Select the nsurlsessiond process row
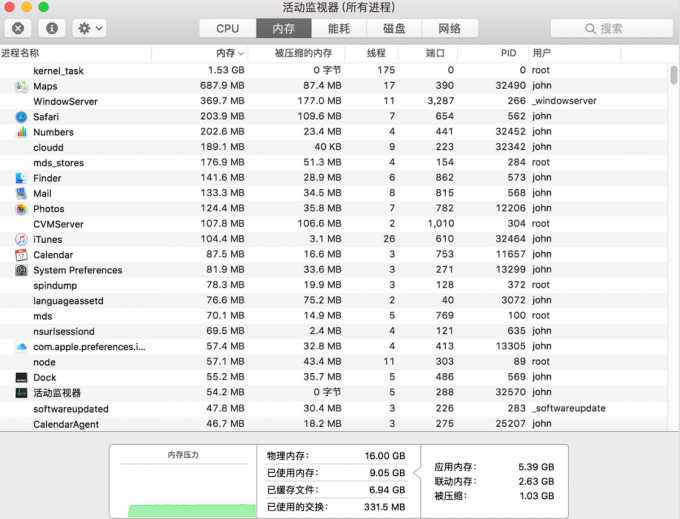This screenshot has width=680, height=519. tap(333, 331)
